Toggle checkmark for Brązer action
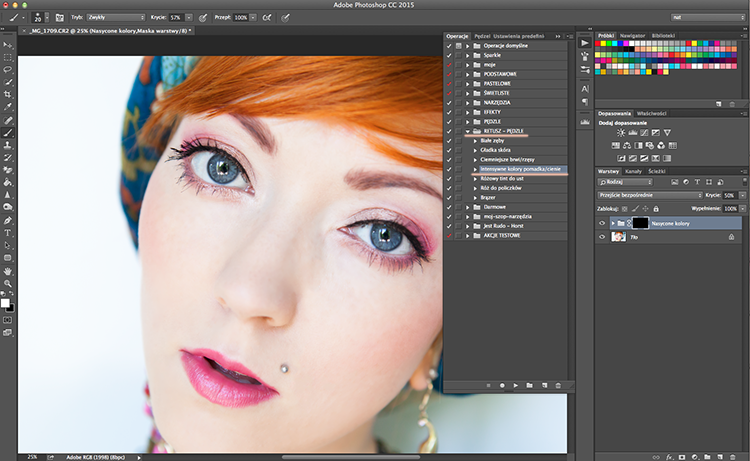750x461 pixels. tap(449, 198)
